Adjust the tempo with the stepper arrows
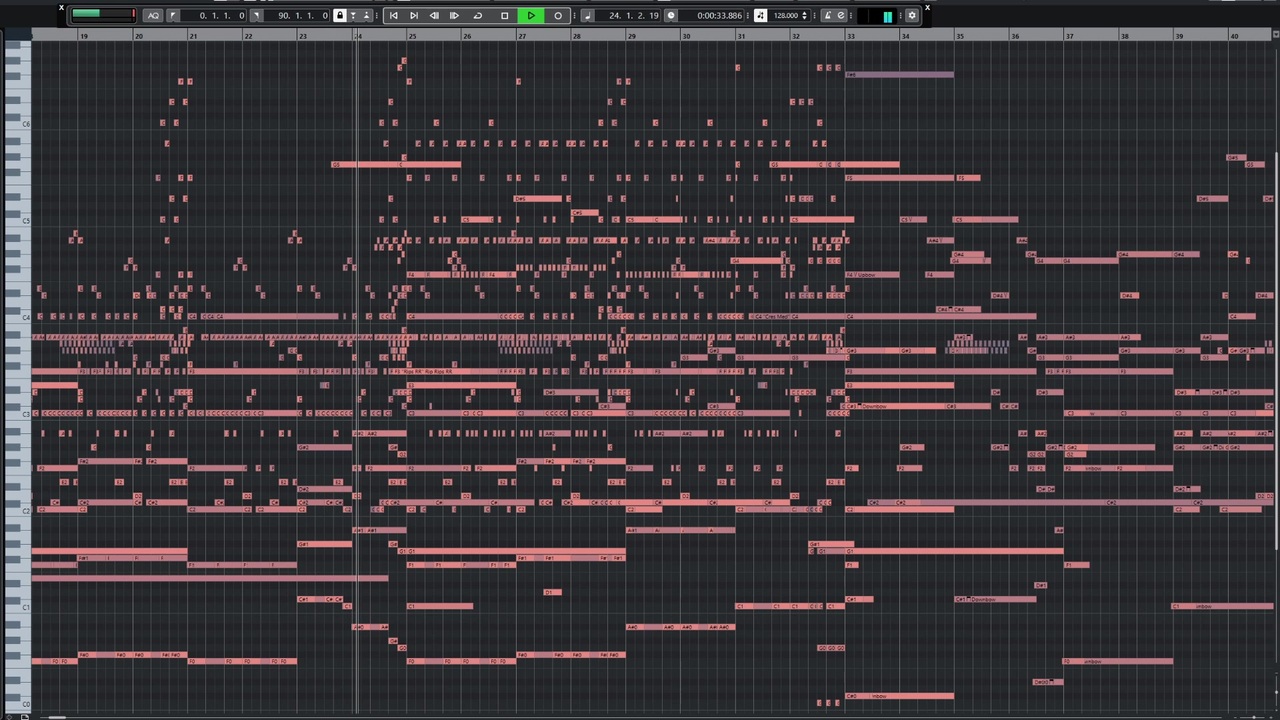 pos(805,16)
